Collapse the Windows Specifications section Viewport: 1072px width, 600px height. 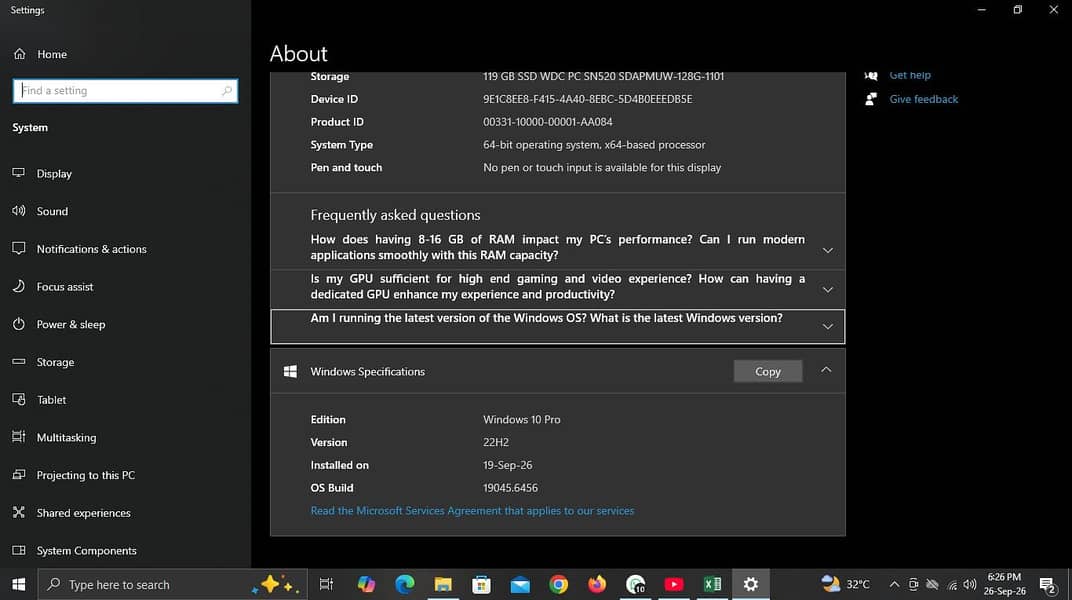pyautogui.click(x=826, y=370)
